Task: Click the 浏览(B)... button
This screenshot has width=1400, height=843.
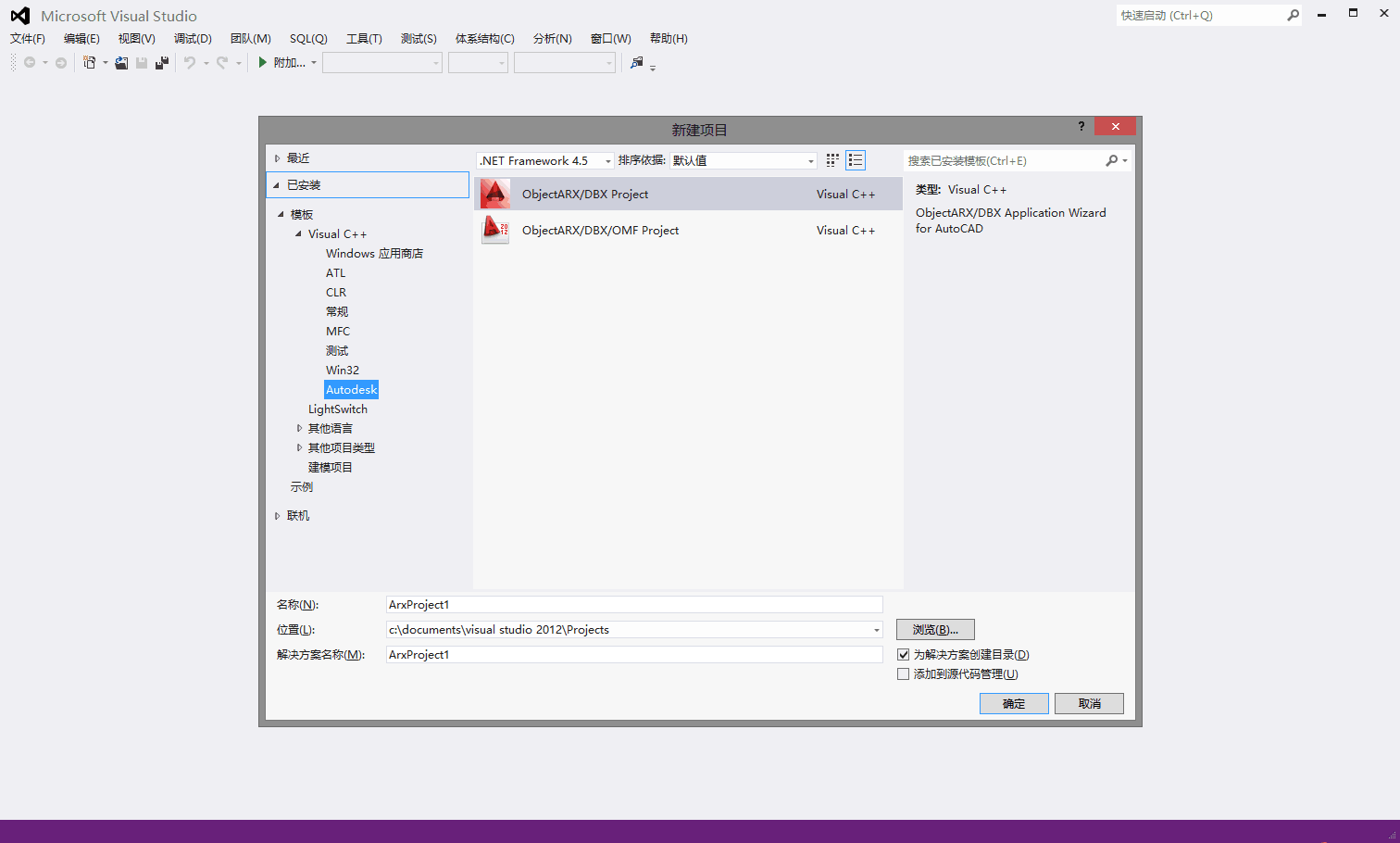Action: pos(935,629)
